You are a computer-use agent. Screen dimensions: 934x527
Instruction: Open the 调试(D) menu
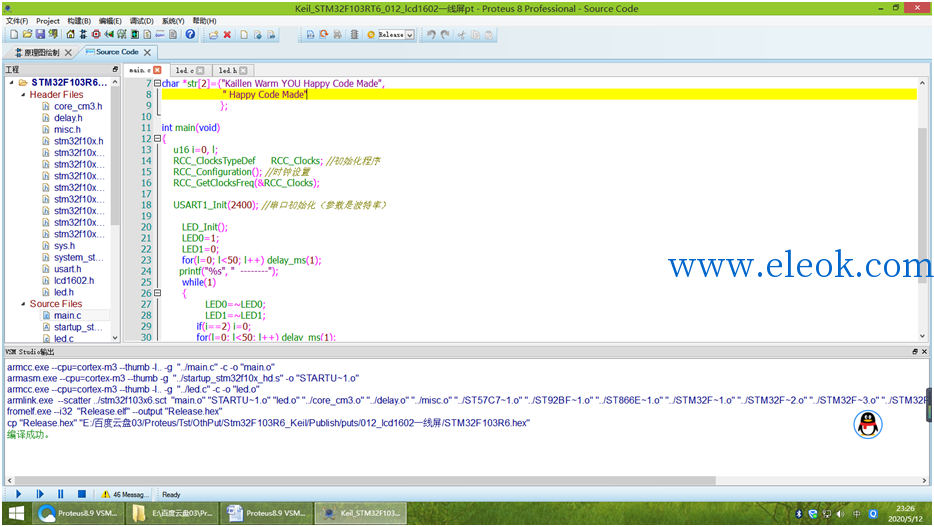coord(141,21)
